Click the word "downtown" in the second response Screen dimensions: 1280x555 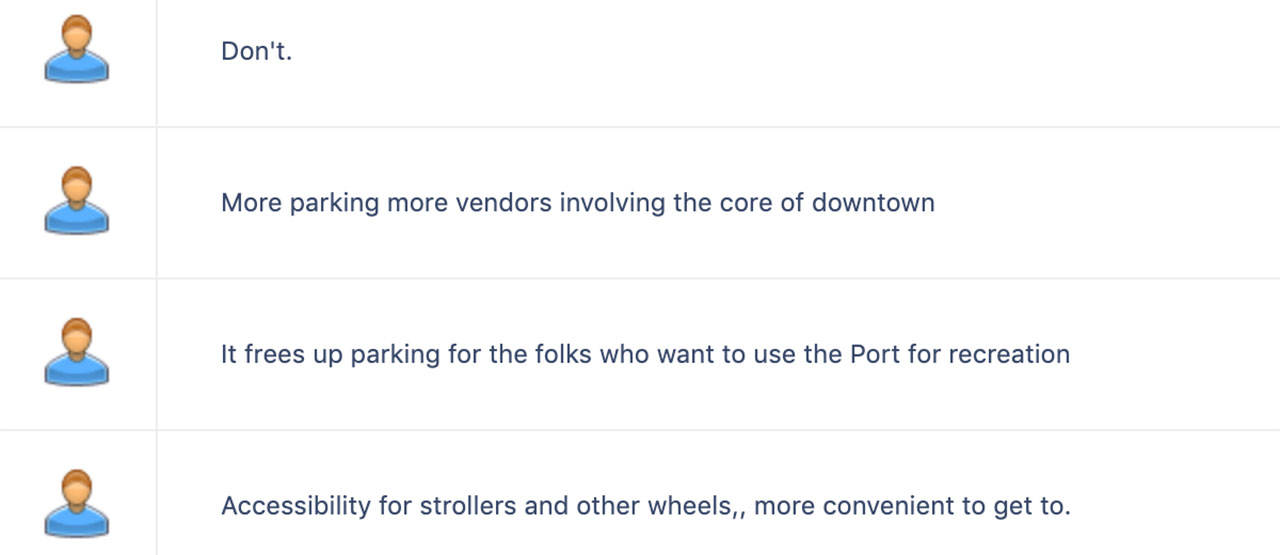click(x=873, y=203)
